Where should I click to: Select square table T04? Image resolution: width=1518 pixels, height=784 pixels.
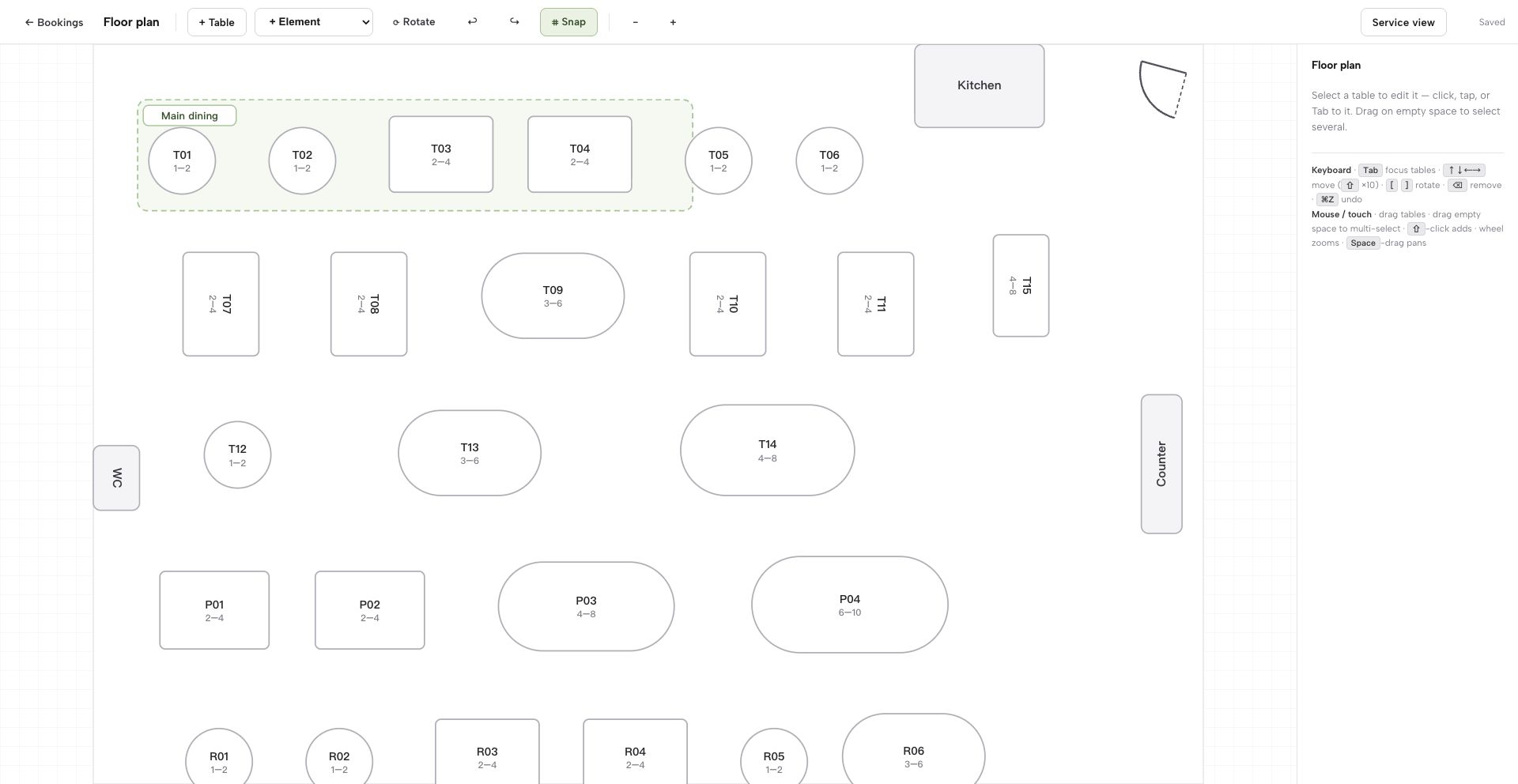tap(580, 154)
